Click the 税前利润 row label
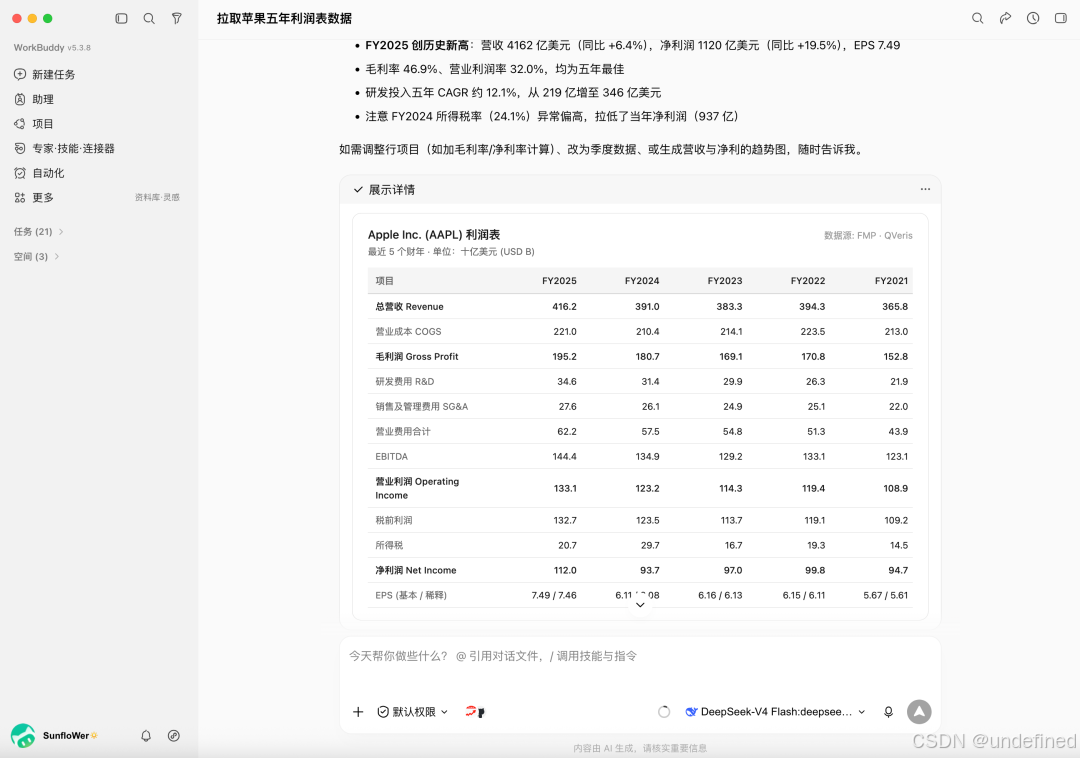The image size is (1080, 758). point(393,520)
